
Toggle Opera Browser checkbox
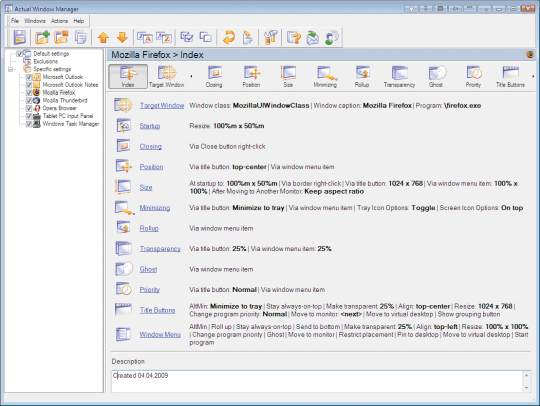click(x=29, y=108)
